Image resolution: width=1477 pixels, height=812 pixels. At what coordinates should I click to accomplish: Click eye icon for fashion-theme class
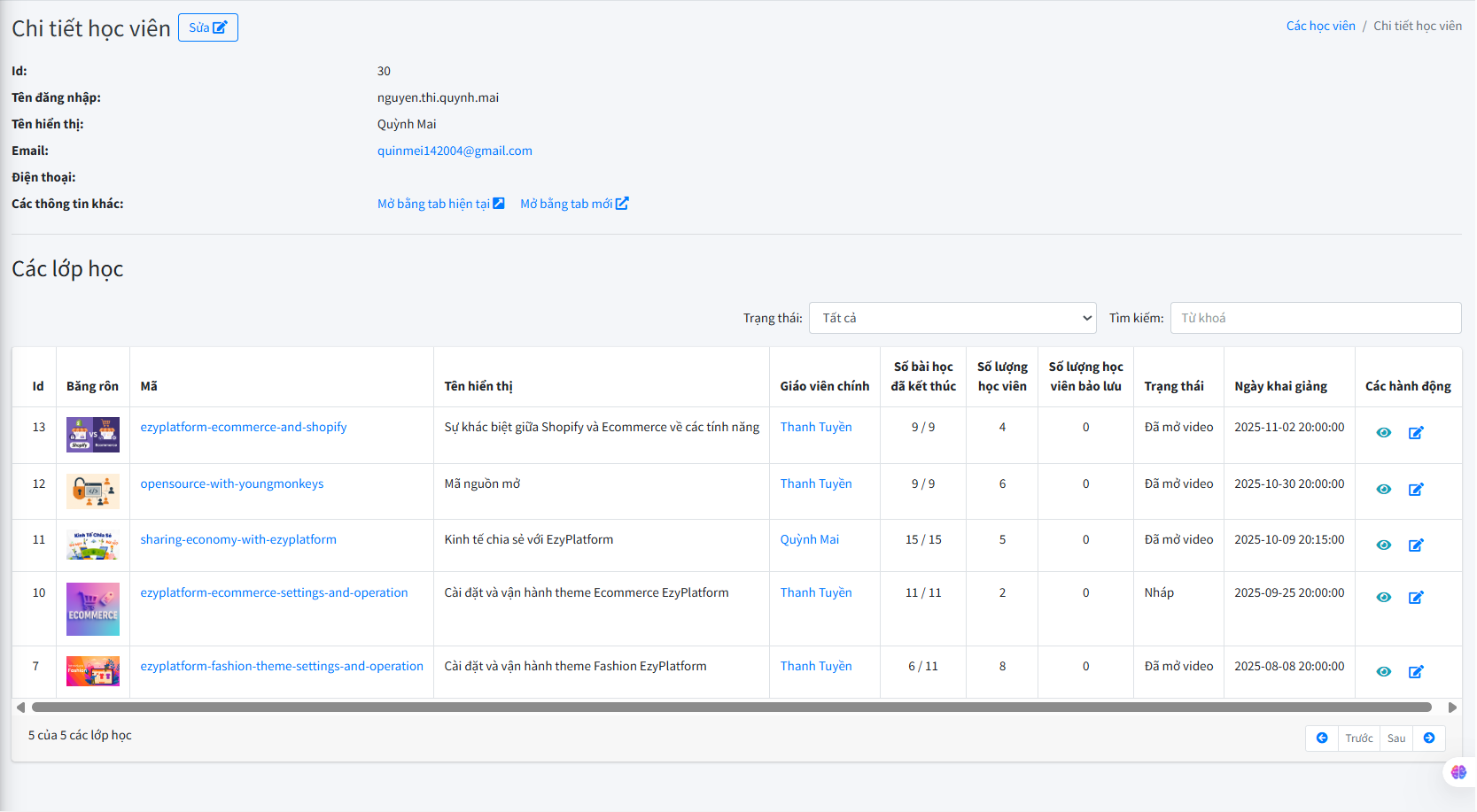pyautogui.click(x=1383, y=672)
